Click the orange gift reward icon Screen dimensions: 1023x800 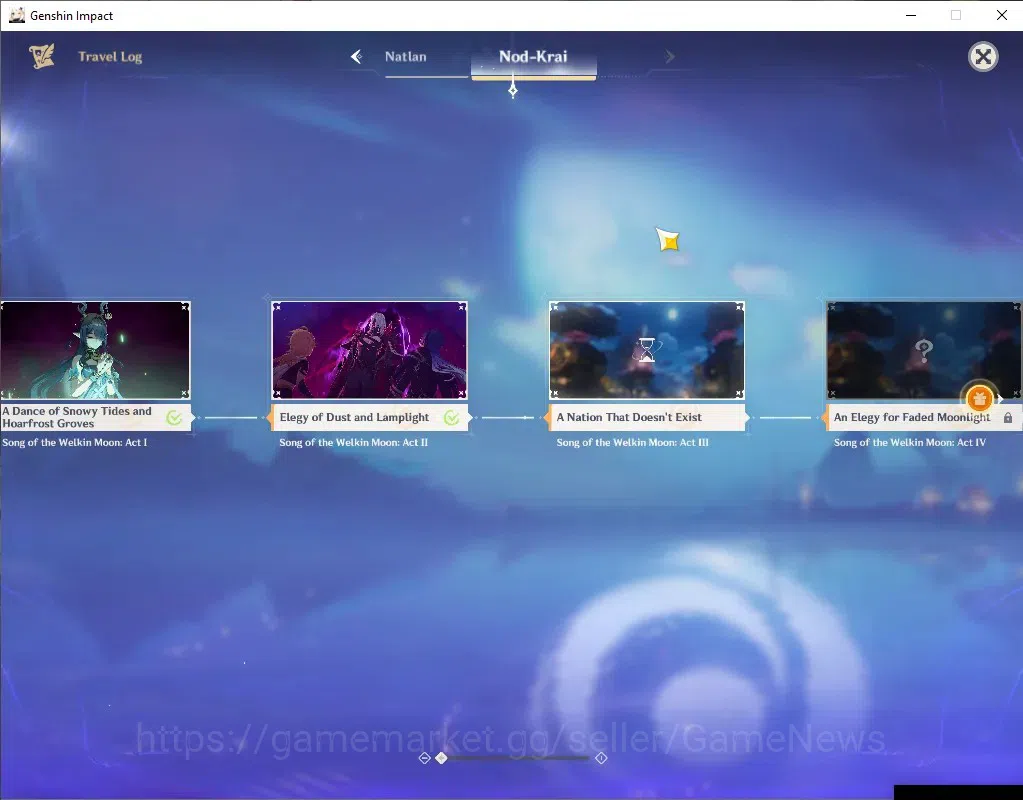(x=979, y=397)
